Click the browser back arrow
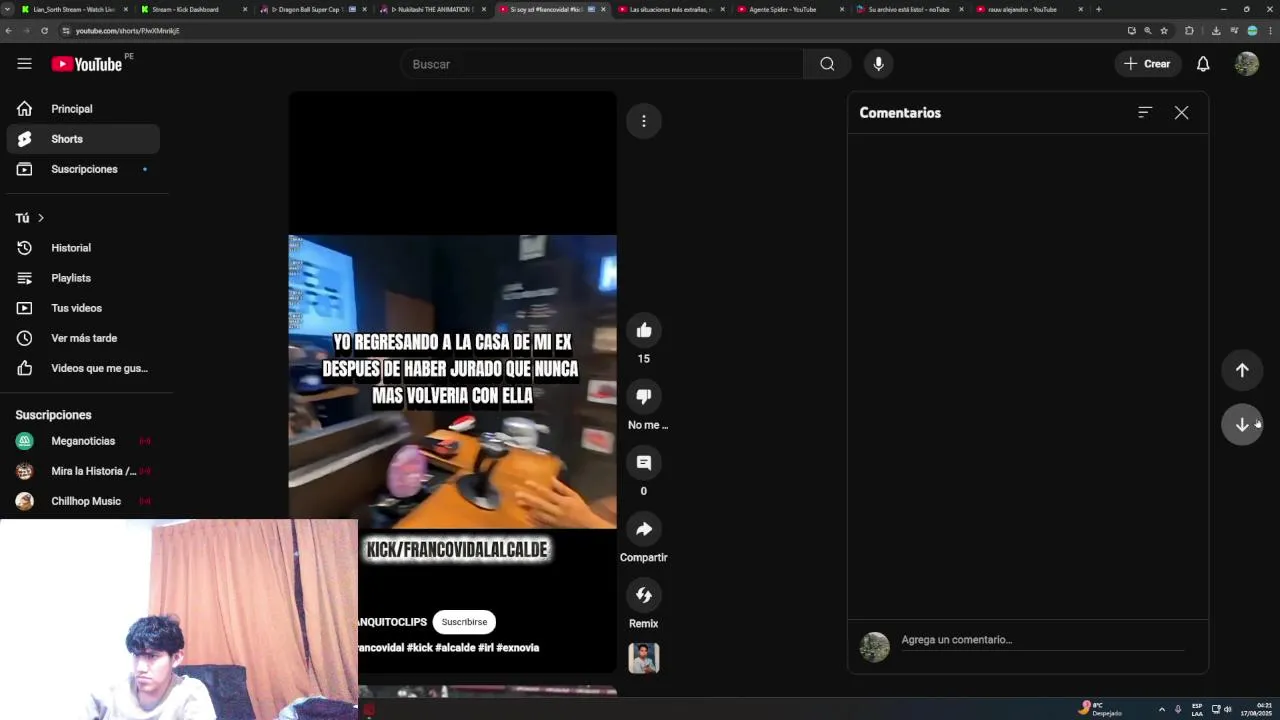The image size is (1280, 720). [9, 31]
